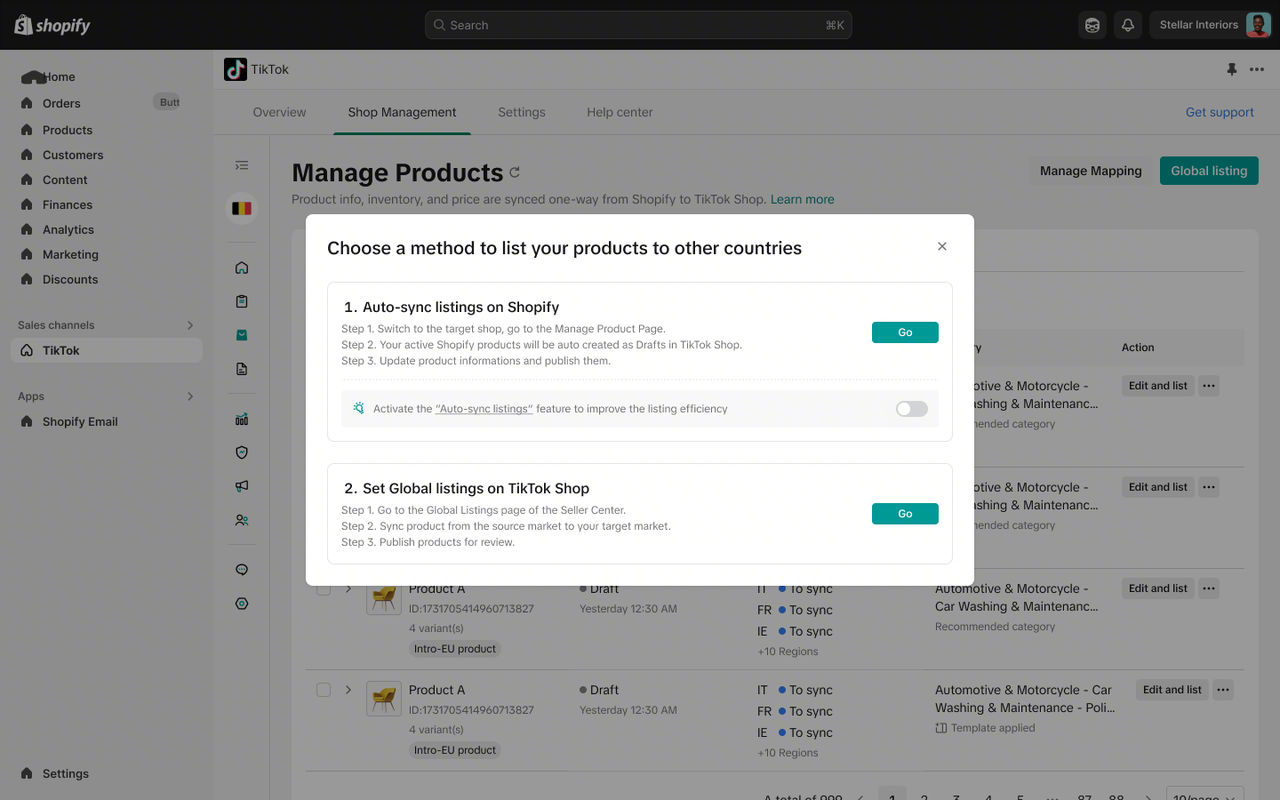This screenshot has height=800, width=1280.
Task: Click Go for Auto-sync listings on Shopify
Action: point(905,332)
